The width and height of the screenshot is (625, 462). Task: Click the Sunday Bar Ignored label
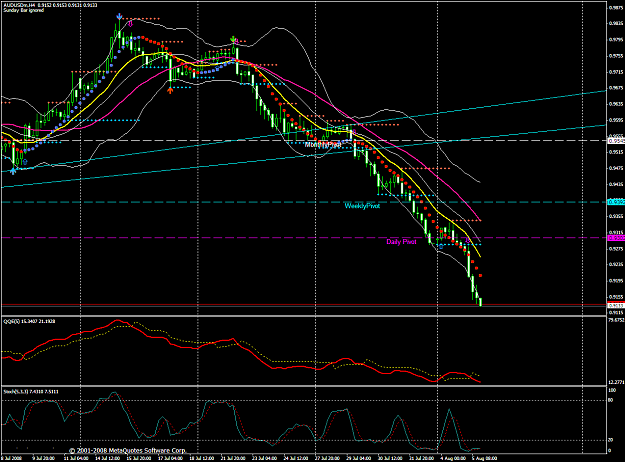(x=24, y=10)
